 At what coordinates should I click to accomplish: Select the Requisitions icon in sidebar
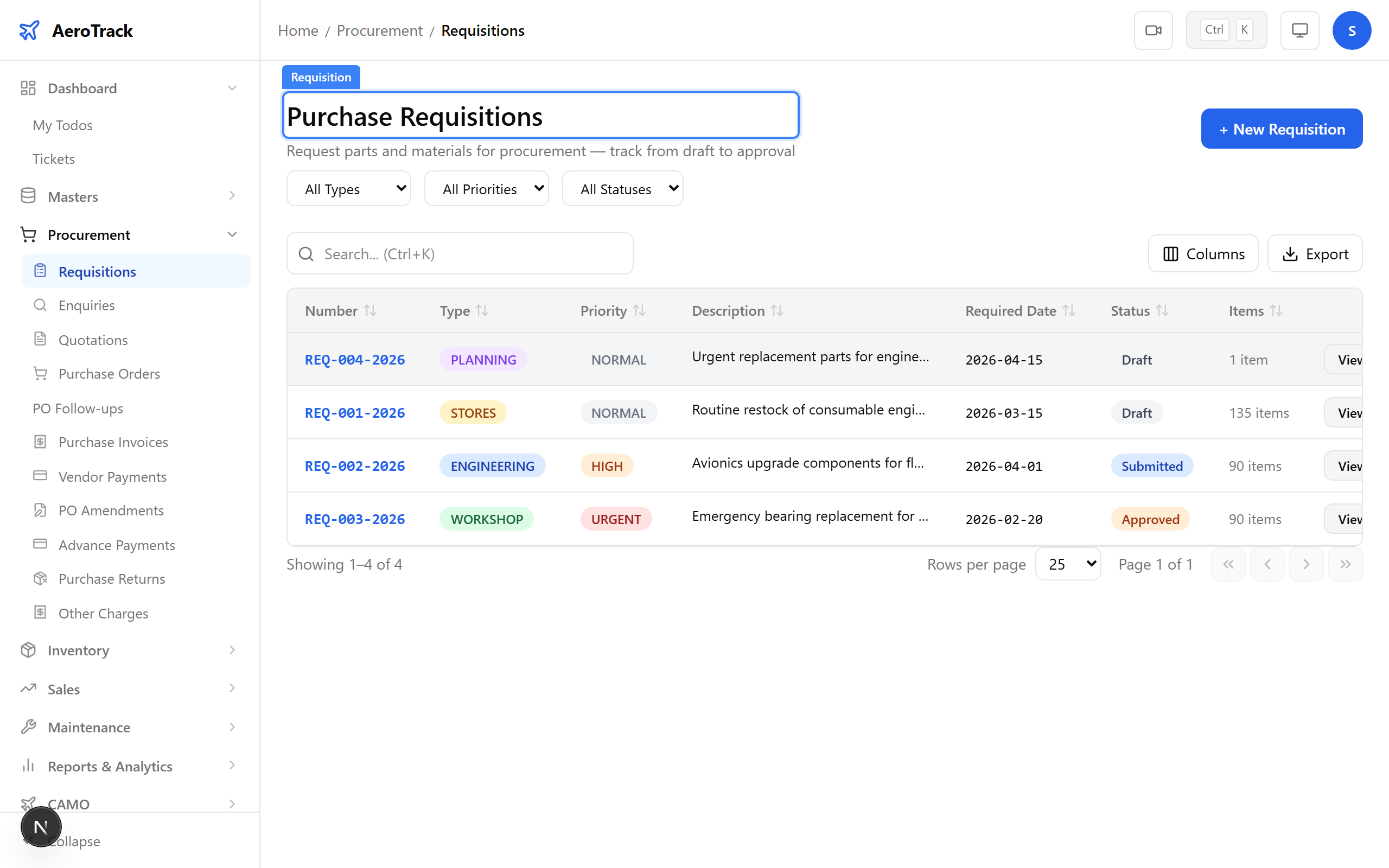tap(40, 270)
